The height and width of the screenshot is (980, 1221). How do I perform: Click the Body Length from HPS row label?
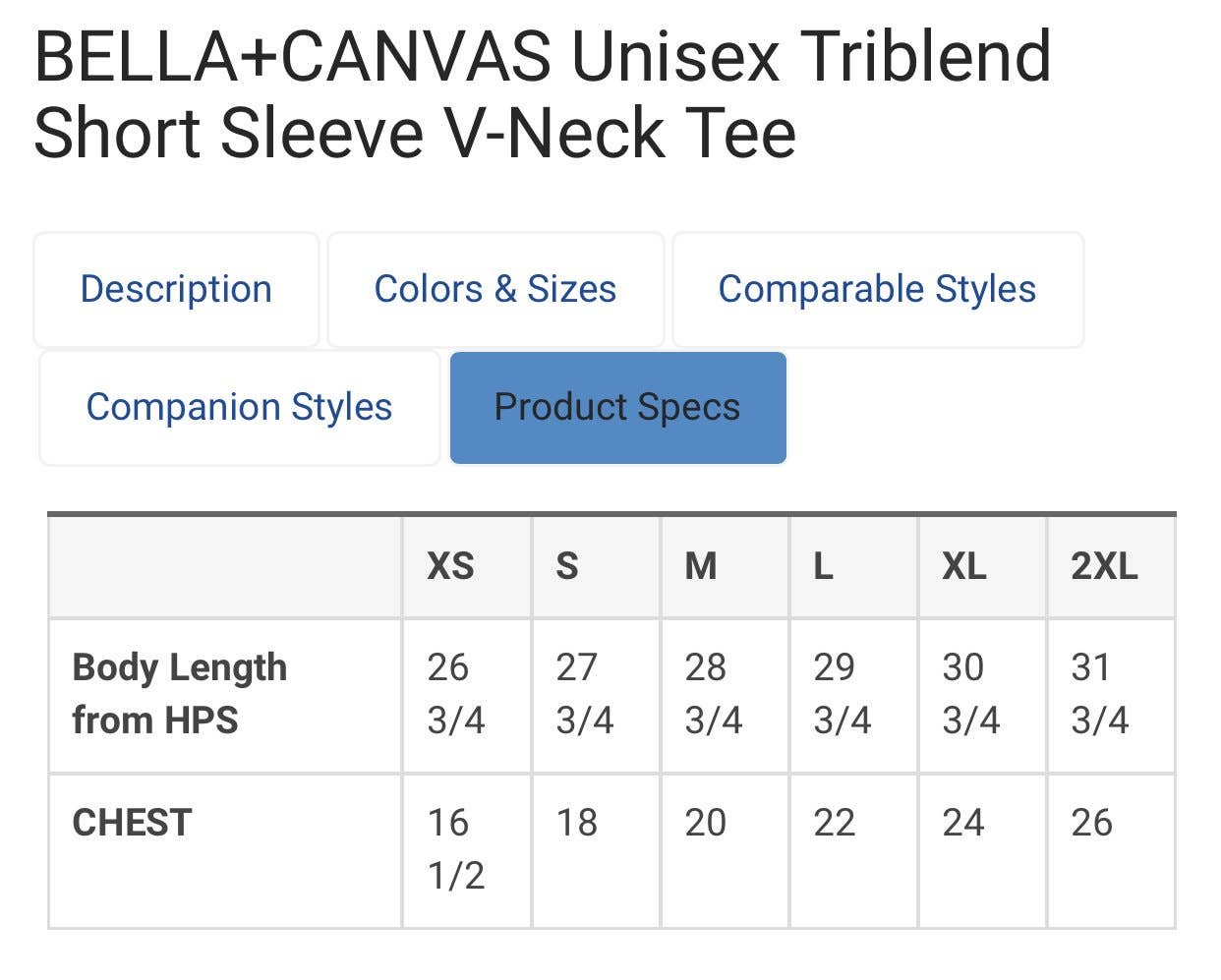pyautogui.click(x=180, y=693)
